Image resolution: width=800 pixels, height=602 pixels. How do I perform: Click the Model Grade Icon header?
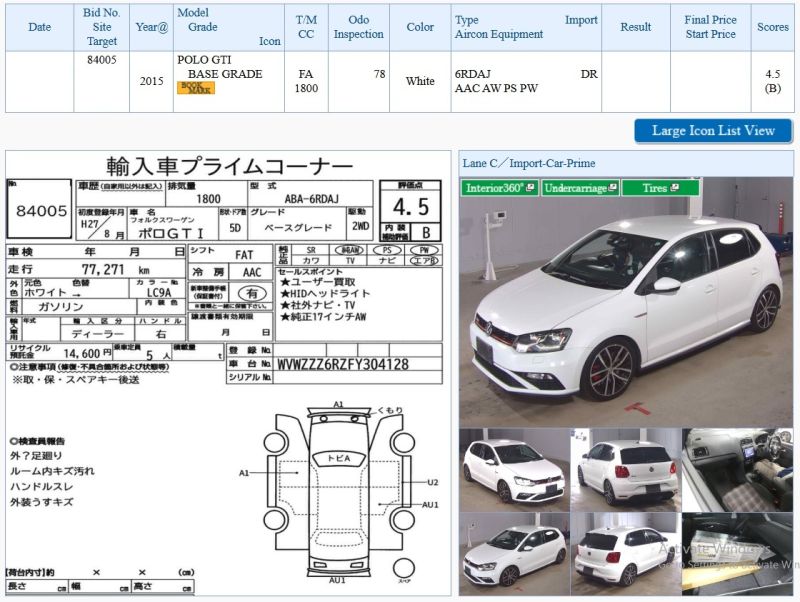pos(229,27)
